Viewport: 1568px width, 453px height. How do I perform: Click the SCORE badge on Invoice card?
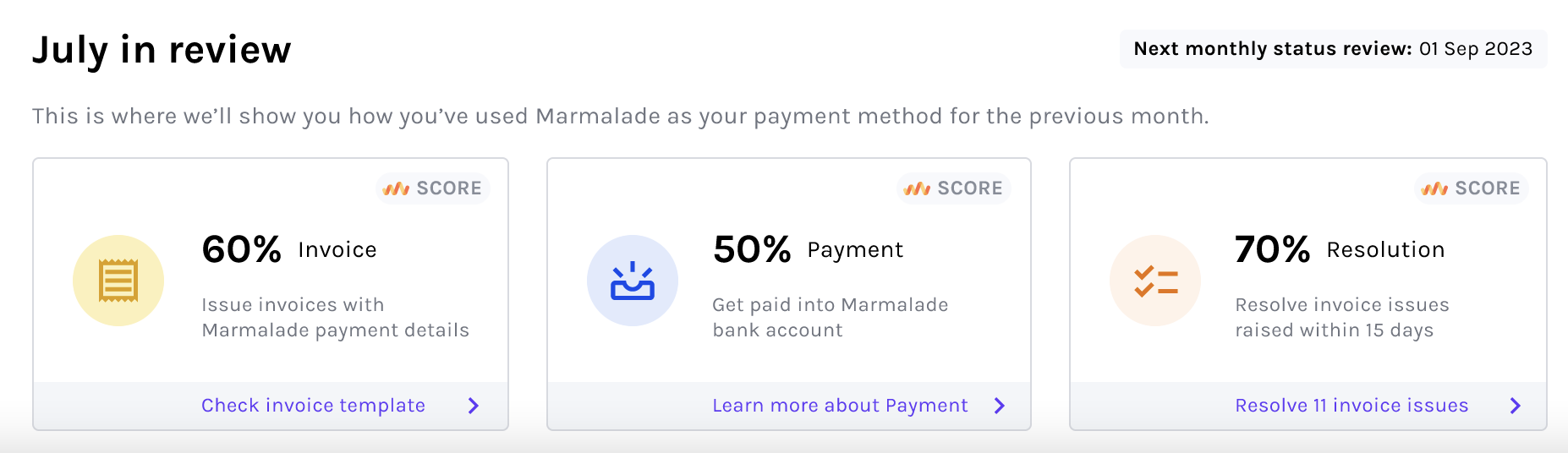[433, 188]
